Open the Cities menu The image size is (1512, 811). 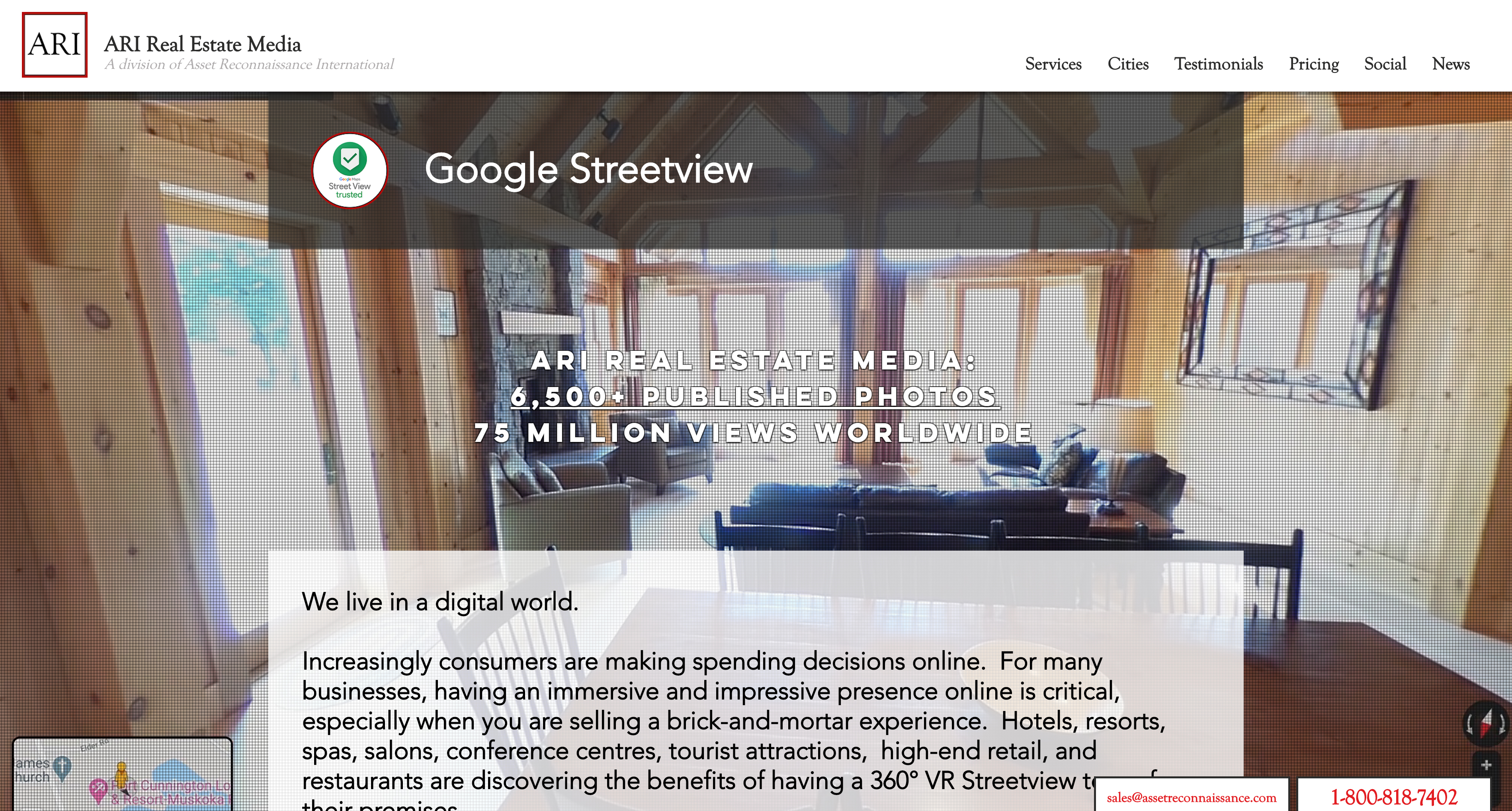click(x=1127, y=64)
